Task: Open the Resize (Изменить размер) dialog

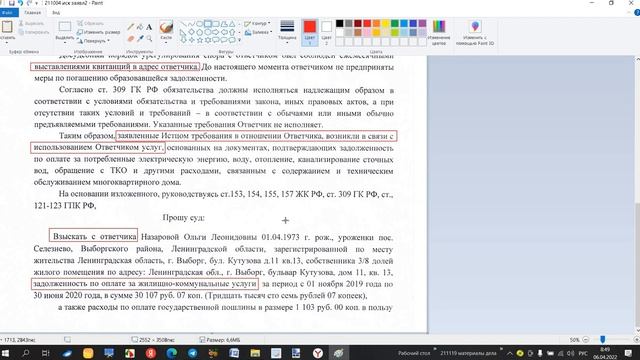Action: [99, 32]
